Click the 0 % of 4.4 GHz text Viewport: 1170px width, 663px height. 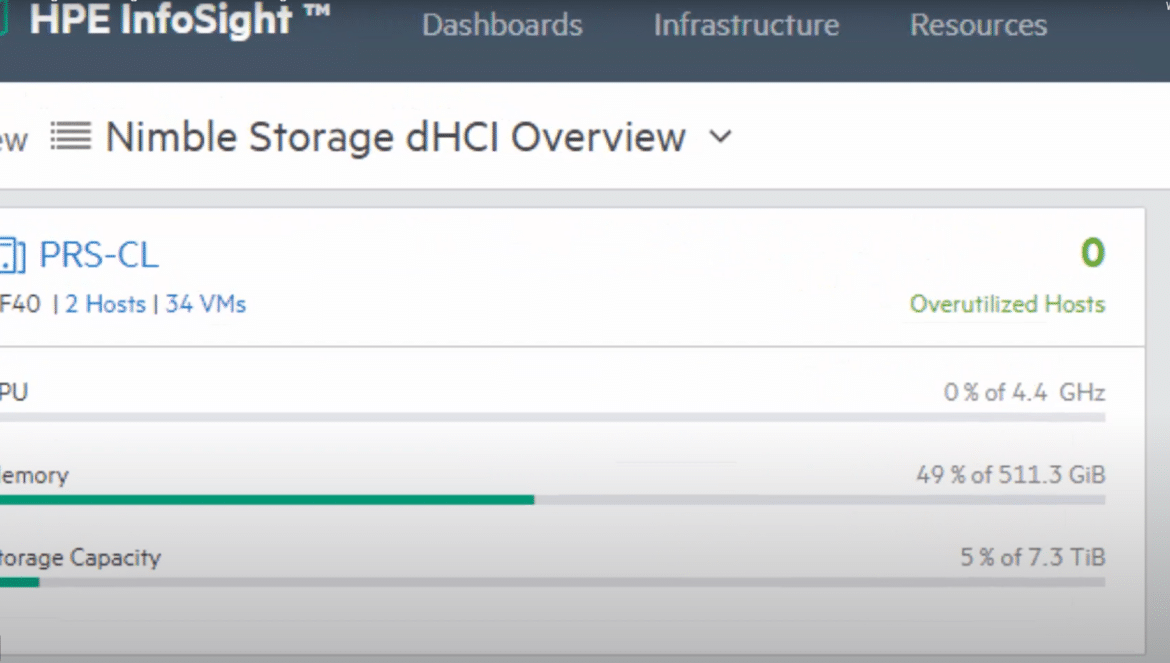click(x=1024, y=392)
